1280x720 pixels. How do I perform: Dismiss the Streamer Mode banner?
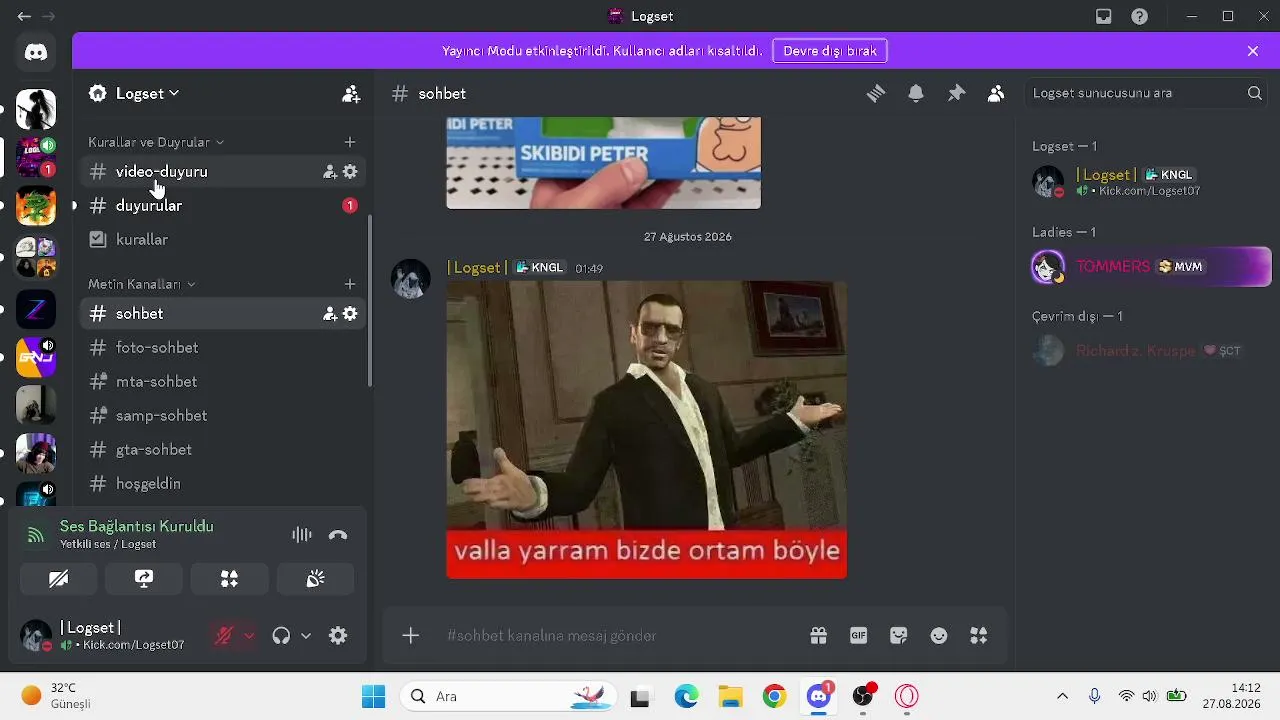click(1253, 51)
